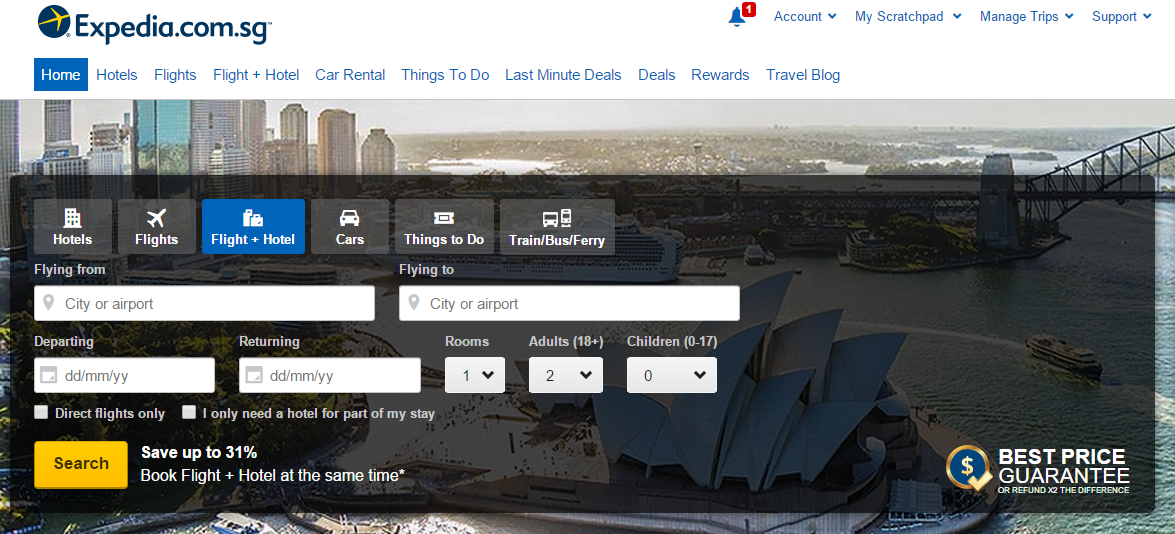Click the Expedia.com.sg logo
The height and width of the screenshot is (534, 1175).
pyautogui.click(x=154, y=24)
